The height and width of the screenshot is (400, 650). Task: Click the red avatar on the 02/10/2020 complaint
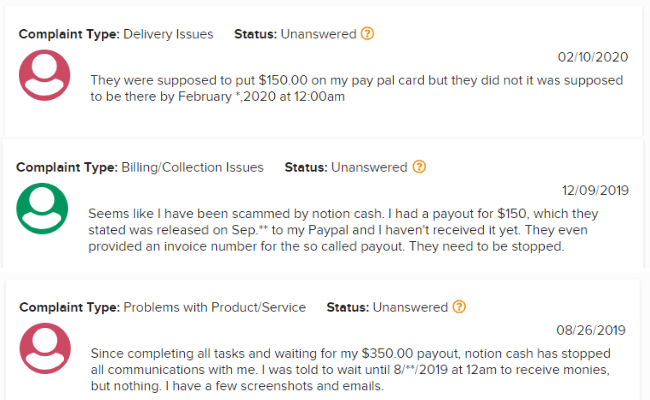tap(45, 75)
